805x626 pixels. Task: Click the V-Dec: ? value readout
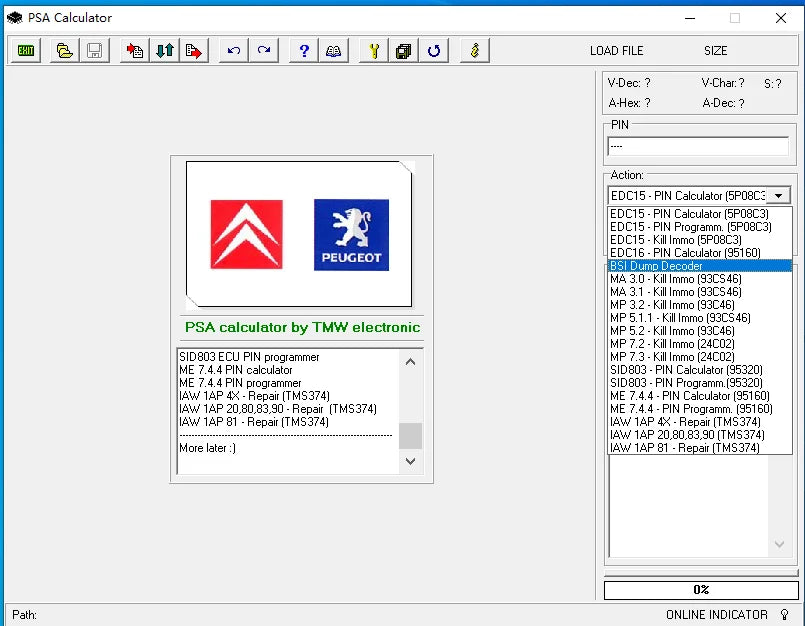pyautogui.click(x=629, y=83)
